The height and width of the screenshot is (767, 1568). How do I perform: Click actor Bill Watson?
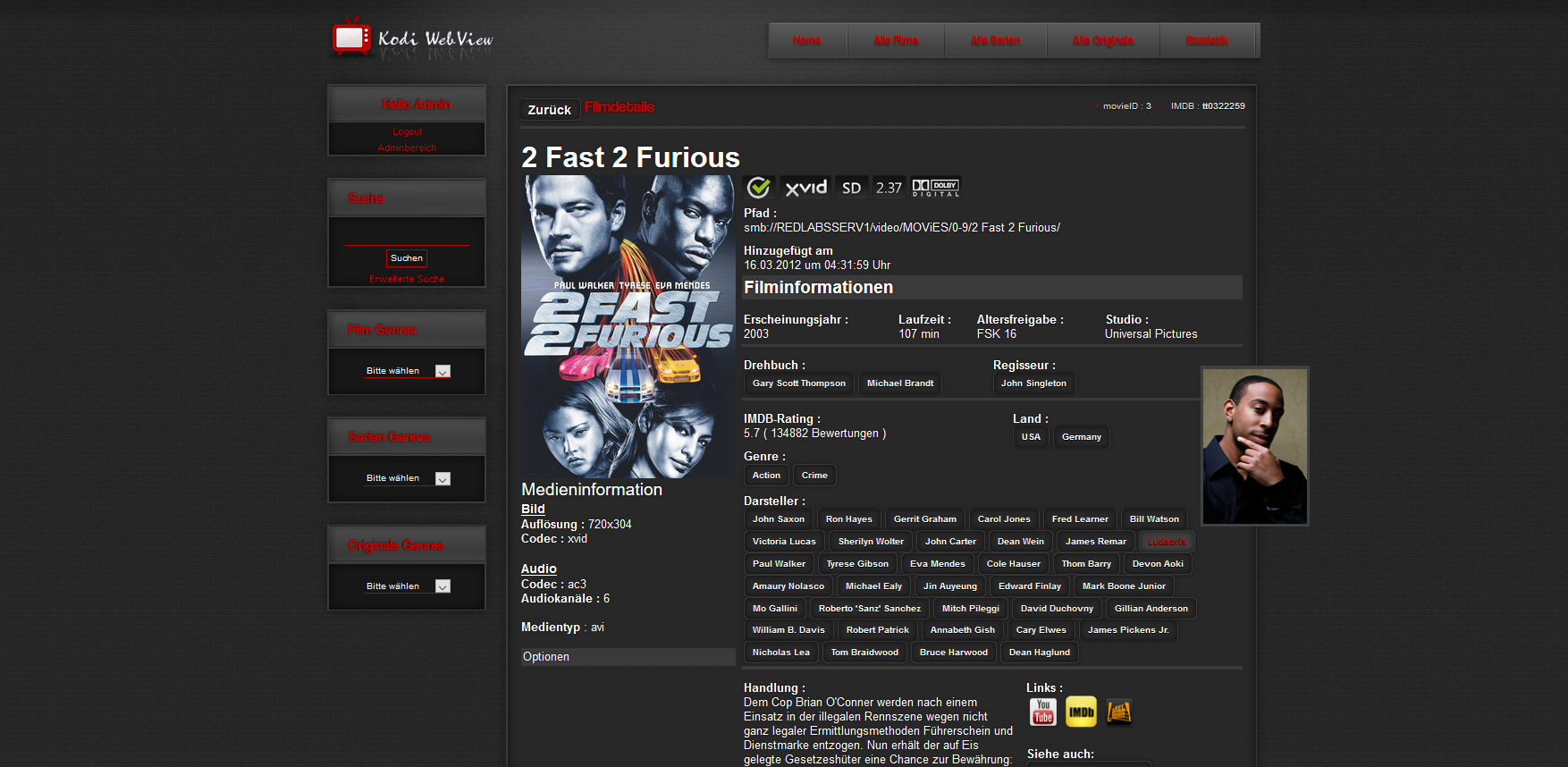point(1154,519)
